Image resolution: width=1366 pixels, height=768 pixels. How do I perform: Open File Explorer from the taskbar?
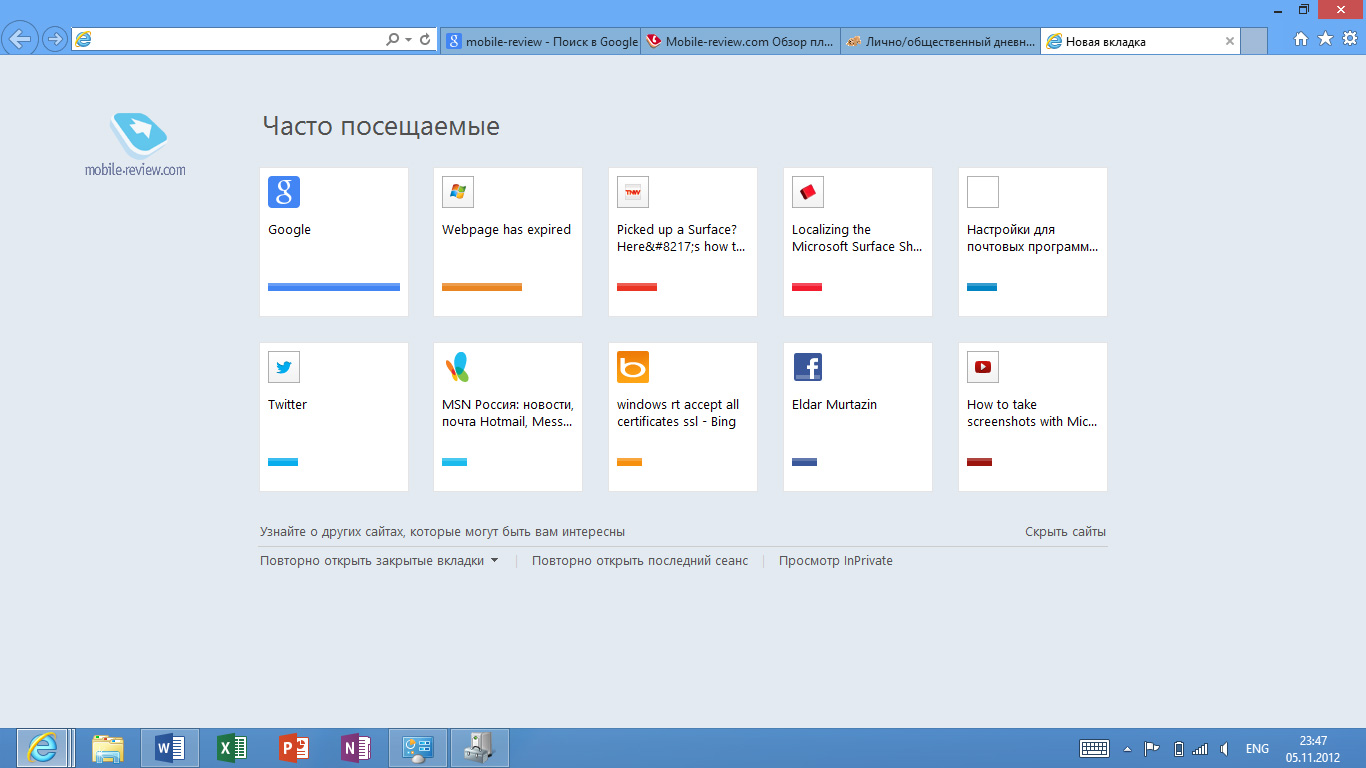pos(107,748)
